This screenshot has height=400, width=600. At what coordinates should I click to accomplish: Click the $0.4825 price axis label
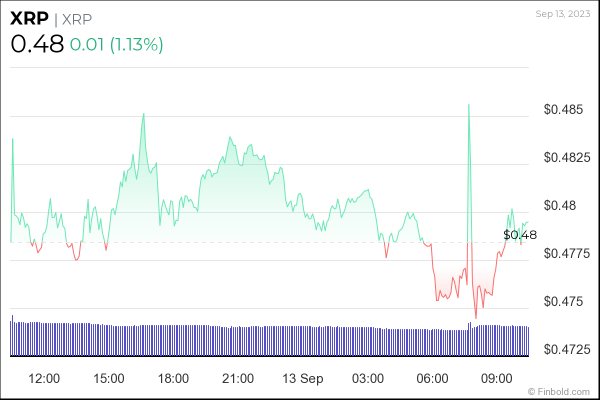pos(565,157)
